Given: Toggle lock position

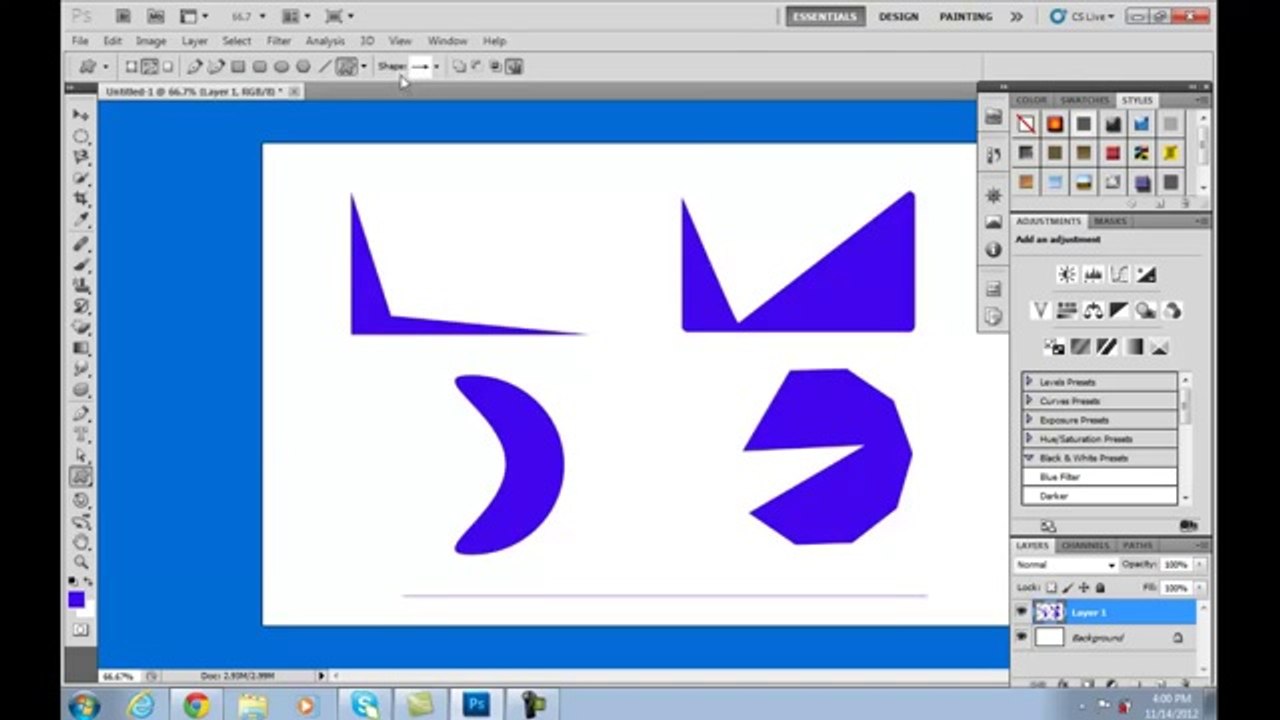Looking at the screenshot, I should 1084,588.
